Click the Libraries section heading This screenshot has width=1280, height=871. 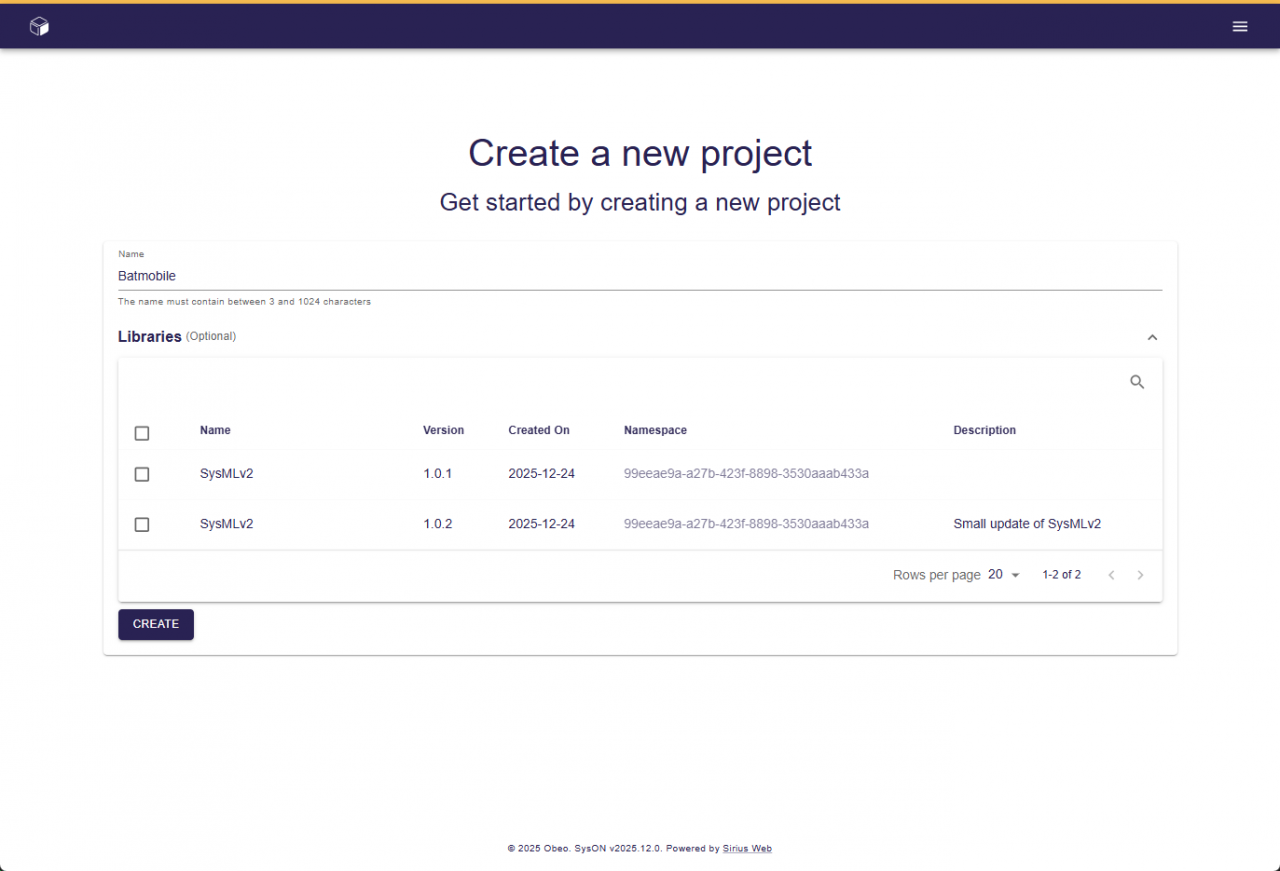click(150, 337)
